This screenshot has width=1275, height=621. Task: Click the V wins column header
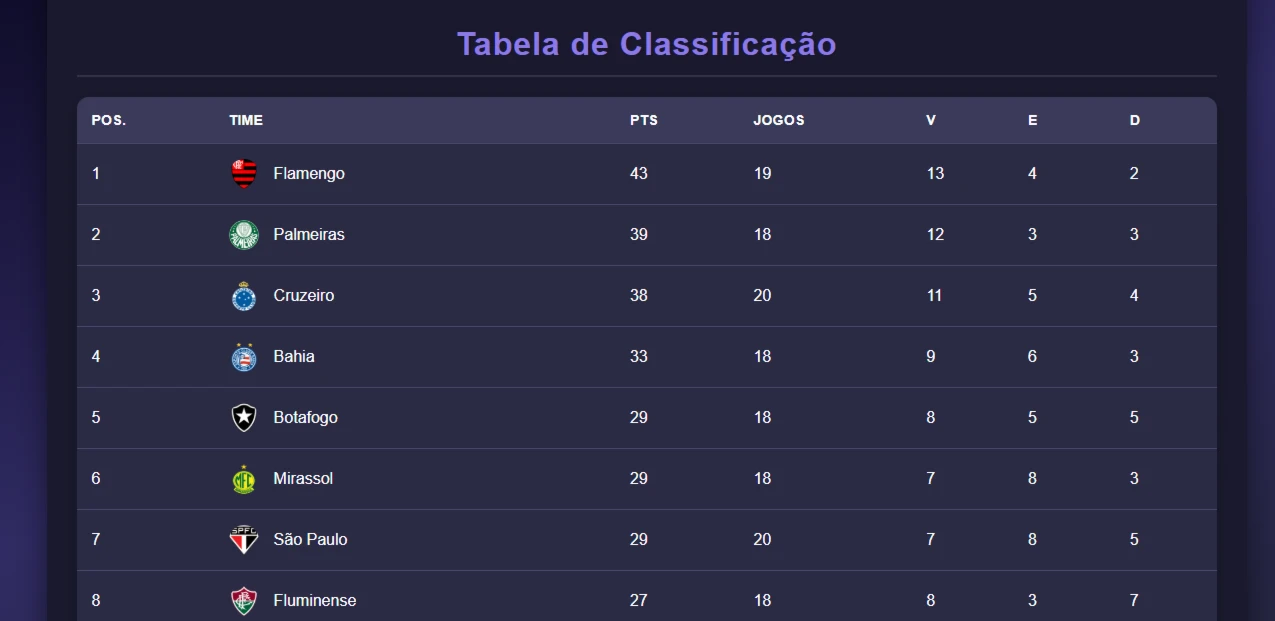tap(931, 120)
